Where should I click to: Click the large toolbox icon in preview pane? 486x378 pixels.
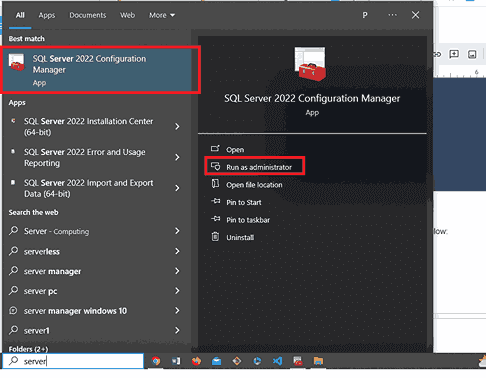(310, 64)
